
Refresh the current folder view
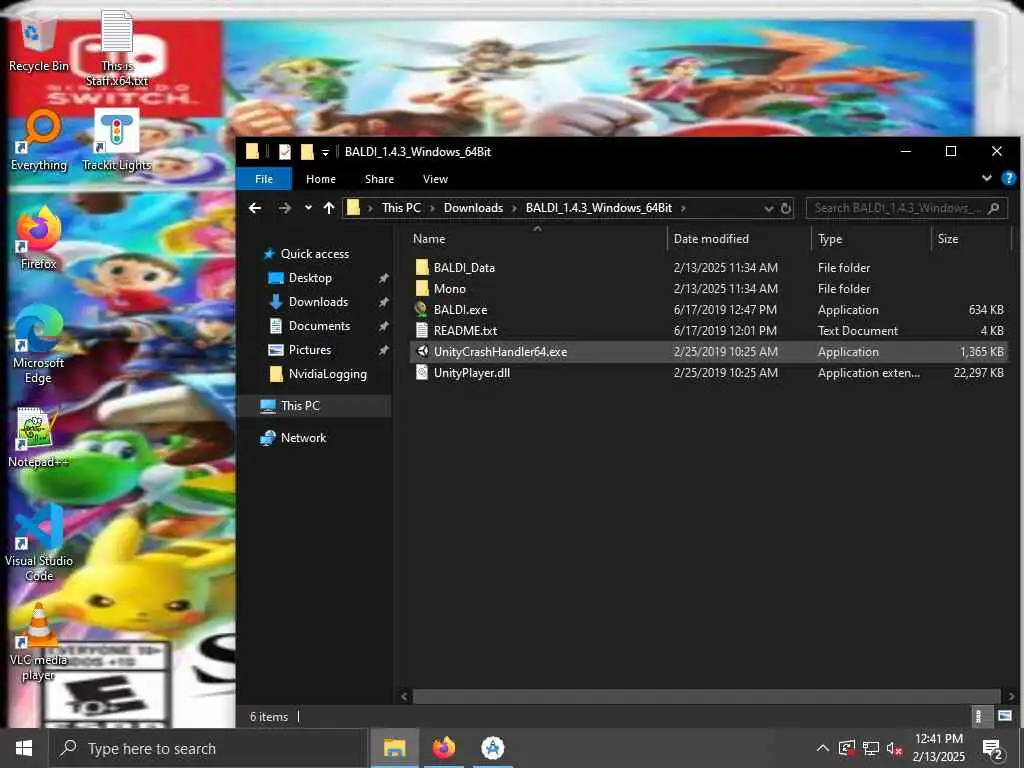pyautogui.click(x=786, y=208)
